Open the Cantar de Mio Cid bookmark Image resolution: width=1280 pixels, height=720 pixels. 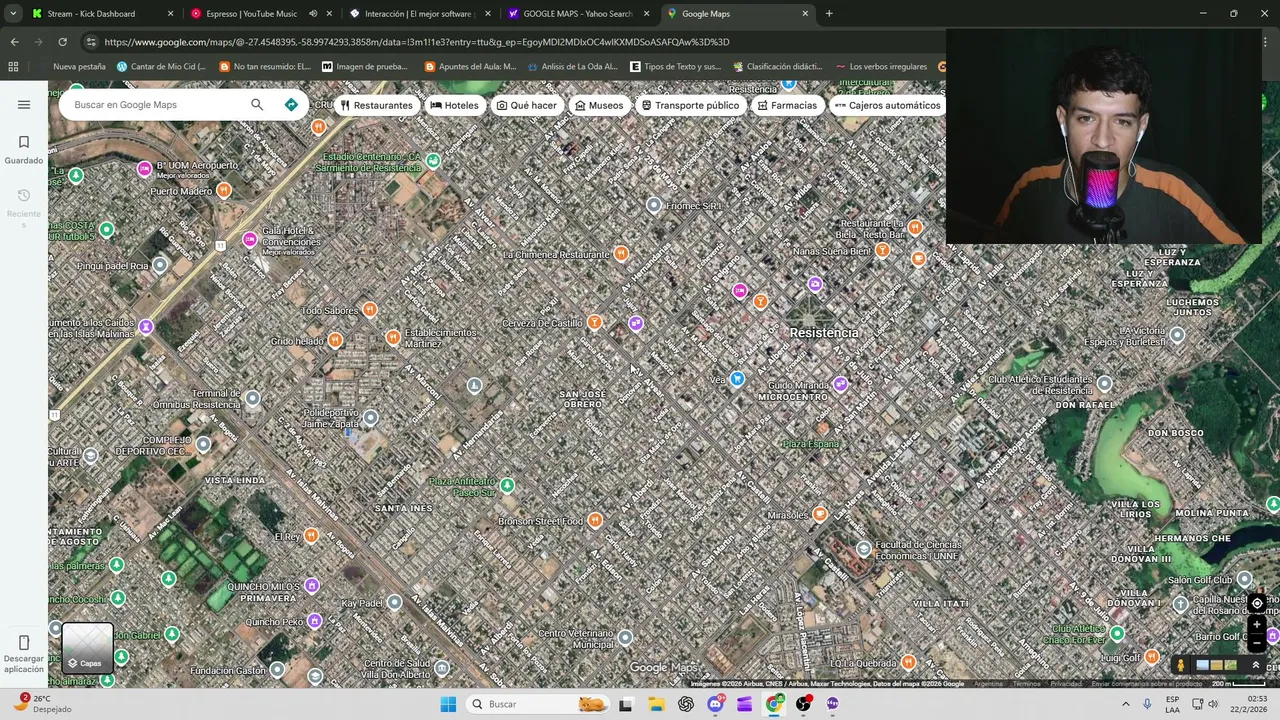point(161,67)
